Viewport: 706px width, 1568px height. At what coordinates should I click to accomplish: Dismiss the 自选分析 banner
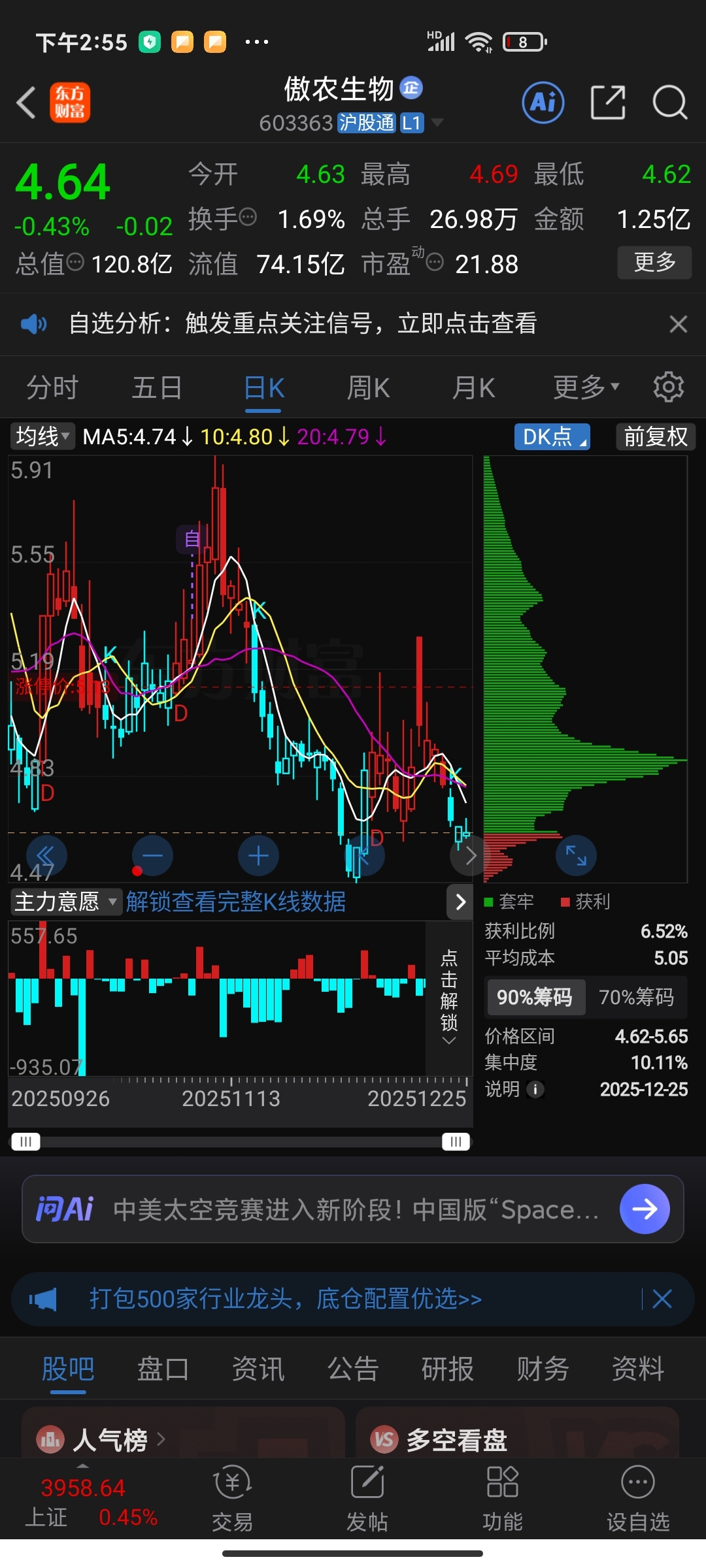[x=679, y=323]
